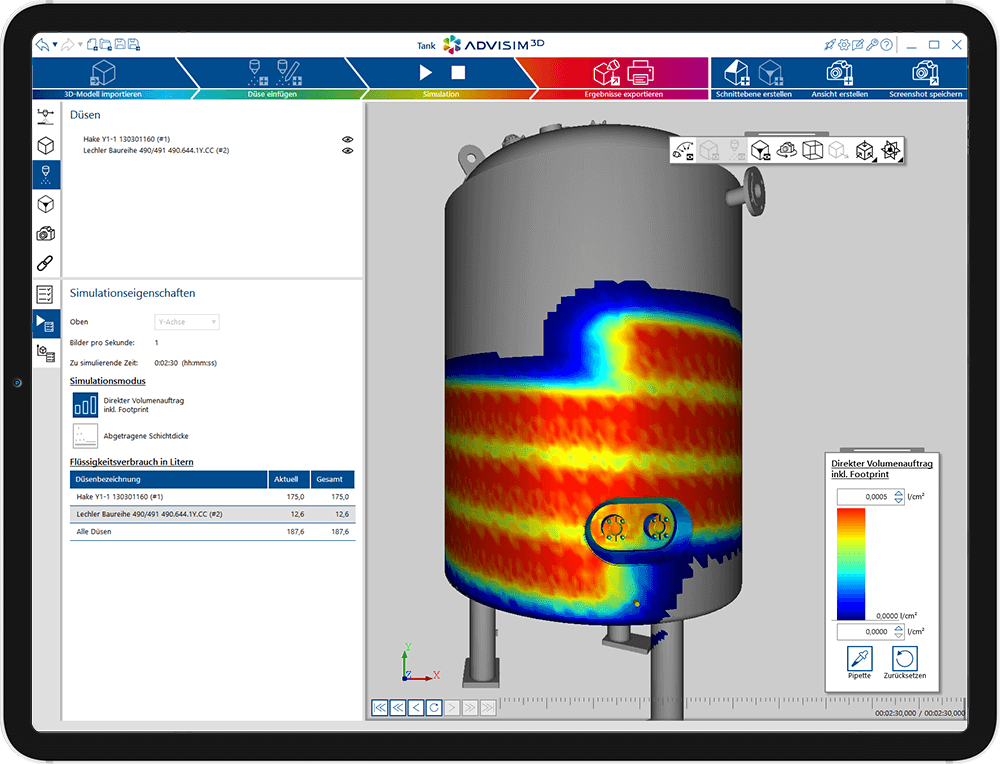Click the rotate camera view icon
The image size is (1000, 764).
pos(786,151)
